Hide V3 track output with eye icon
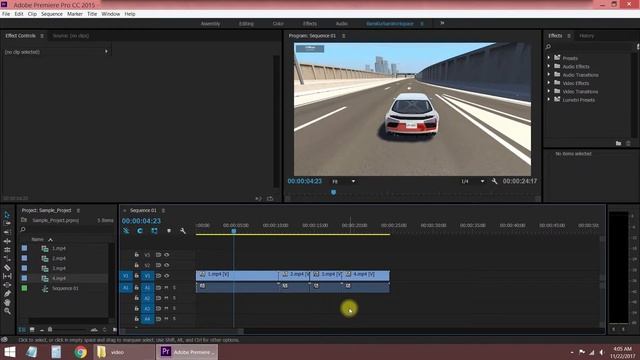The image size is (640, 360). pos(167,255)
